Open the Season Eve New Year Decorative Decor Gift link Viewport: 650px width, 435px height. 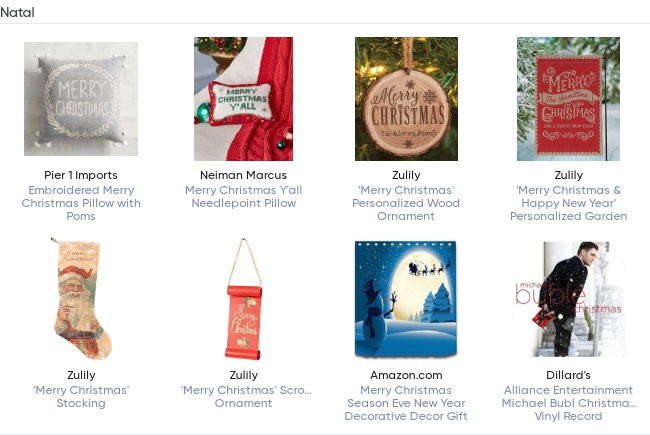point(406,403)
